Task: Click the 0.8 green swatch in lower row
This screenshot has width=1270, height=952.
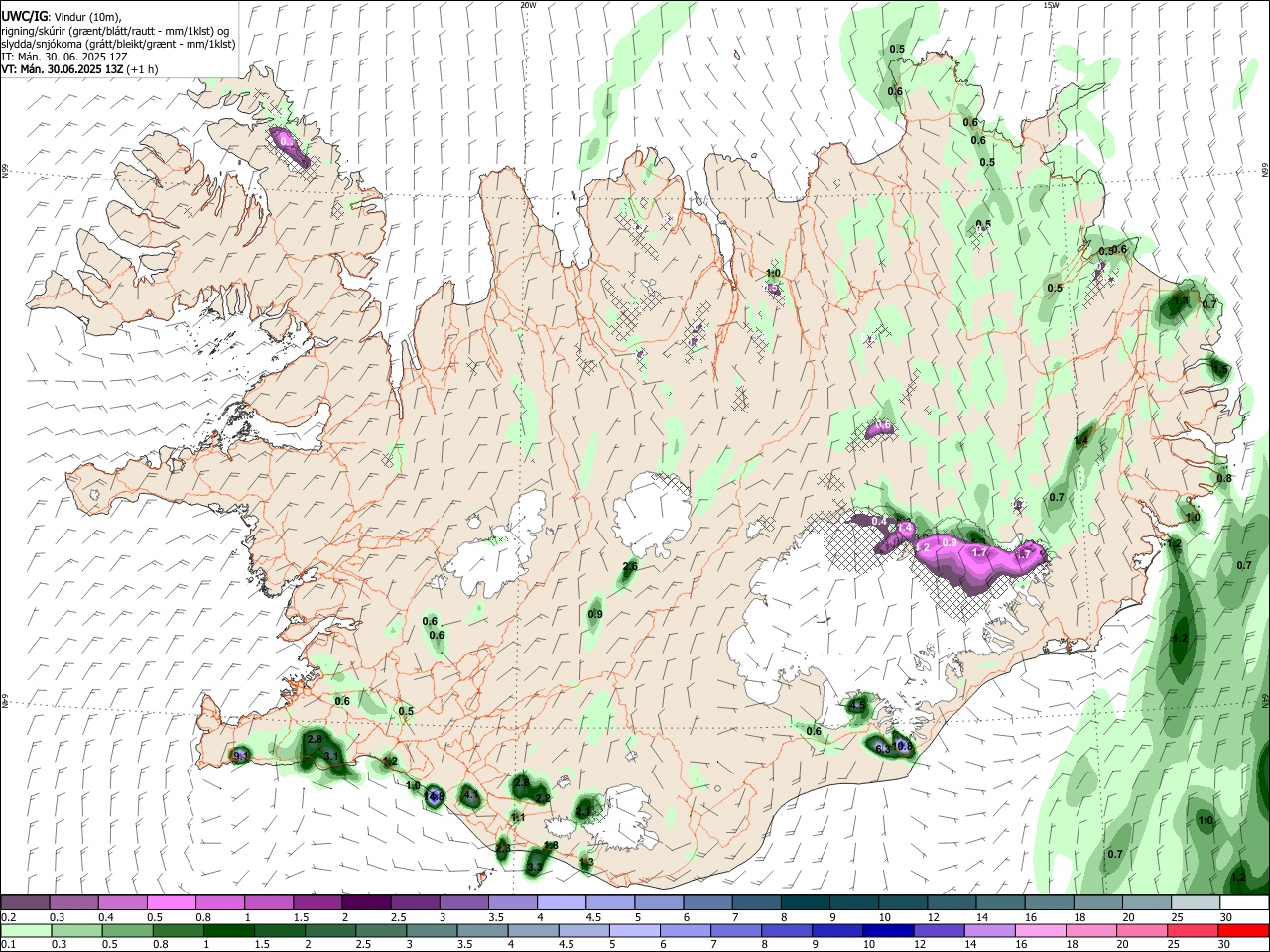Action: (x=178, y=930)
